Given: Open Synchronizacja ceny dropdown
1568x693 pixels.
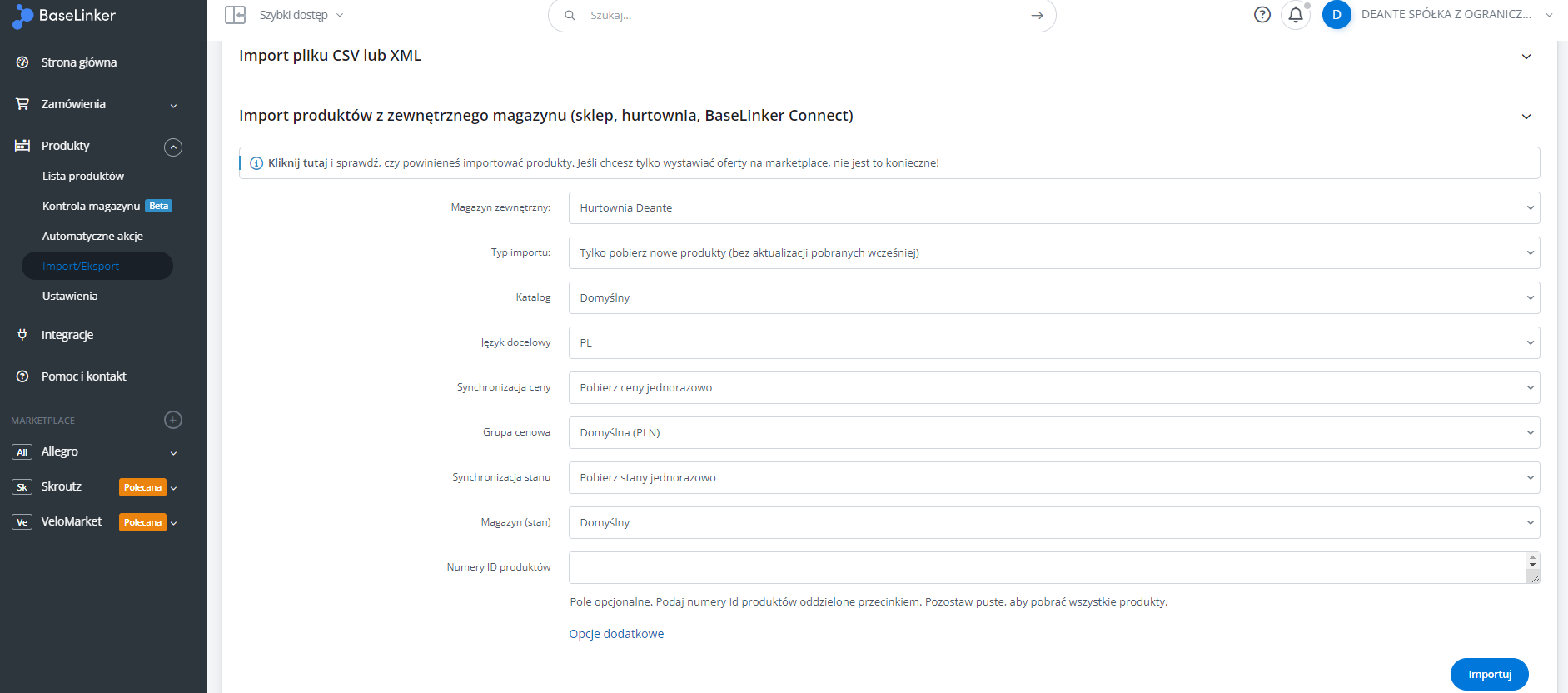Looking at the screenshot, I should pyautogui.click(x=1054, y=387).
